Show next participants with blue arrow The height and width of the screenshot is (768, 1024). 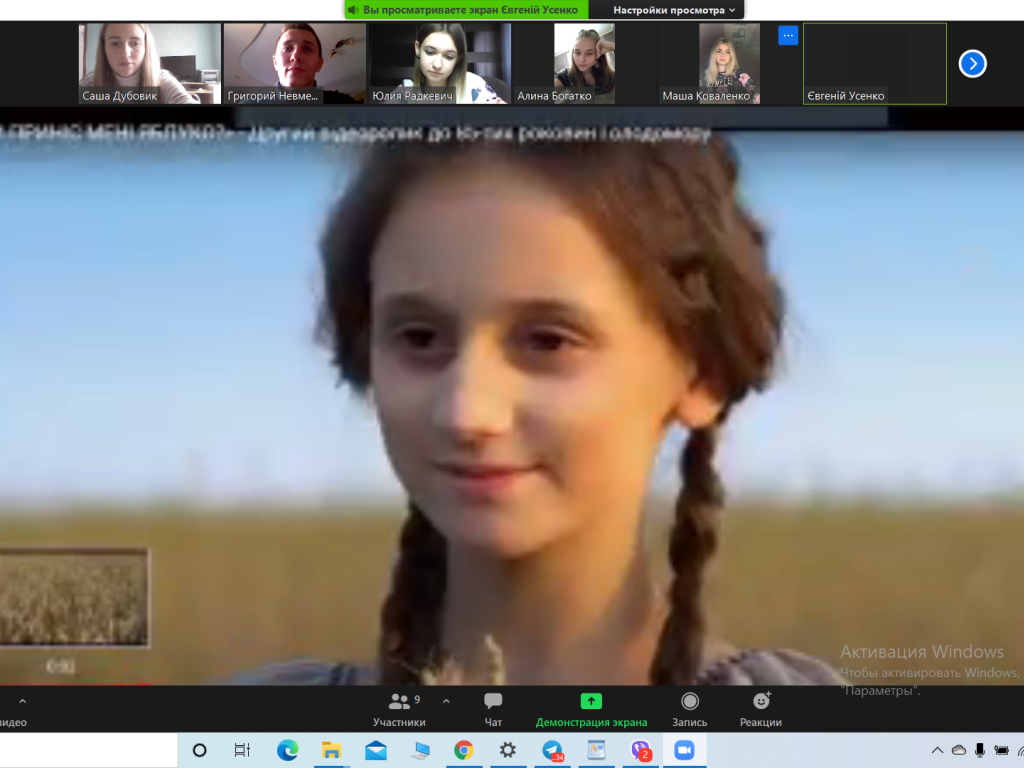click(972, 64)
